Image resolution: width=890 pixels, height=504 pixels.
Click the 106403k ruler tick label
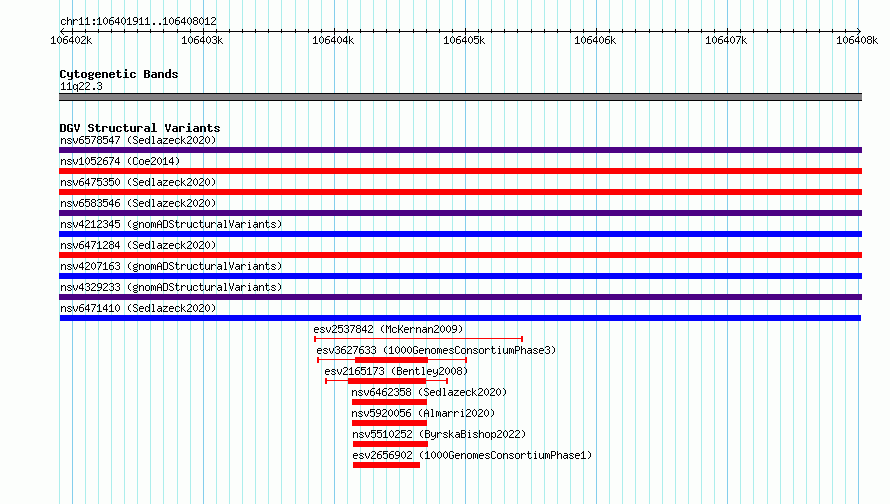click(202, 40)
